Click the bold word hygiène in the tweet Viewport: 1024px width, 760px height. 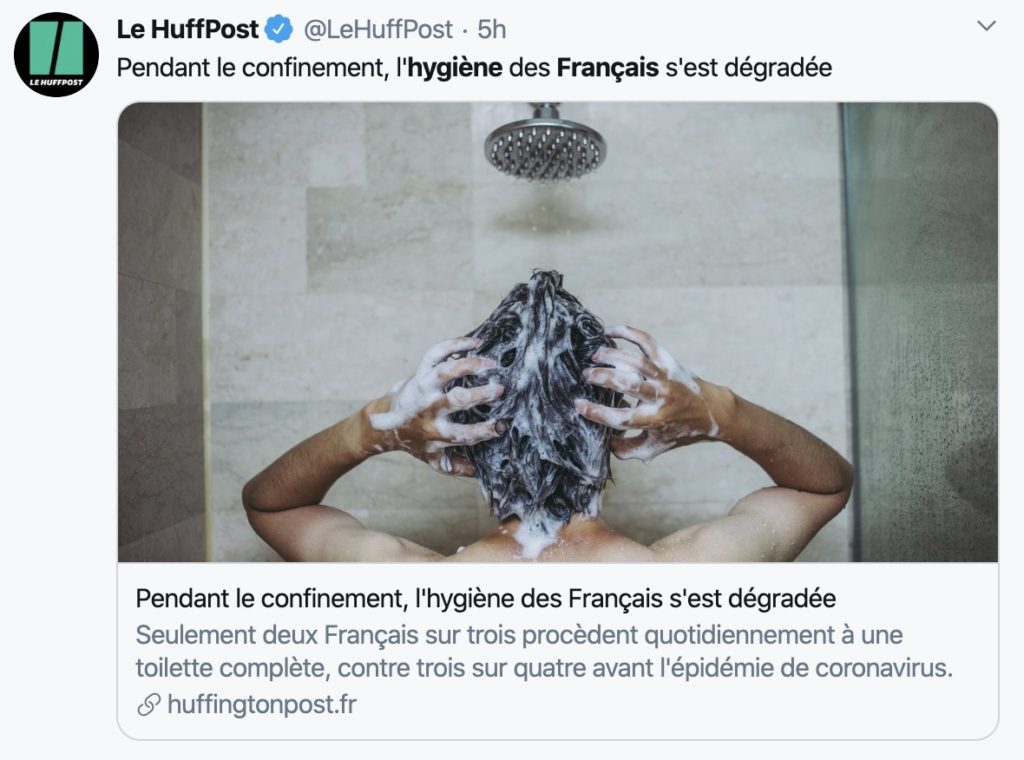click(455, 68)
